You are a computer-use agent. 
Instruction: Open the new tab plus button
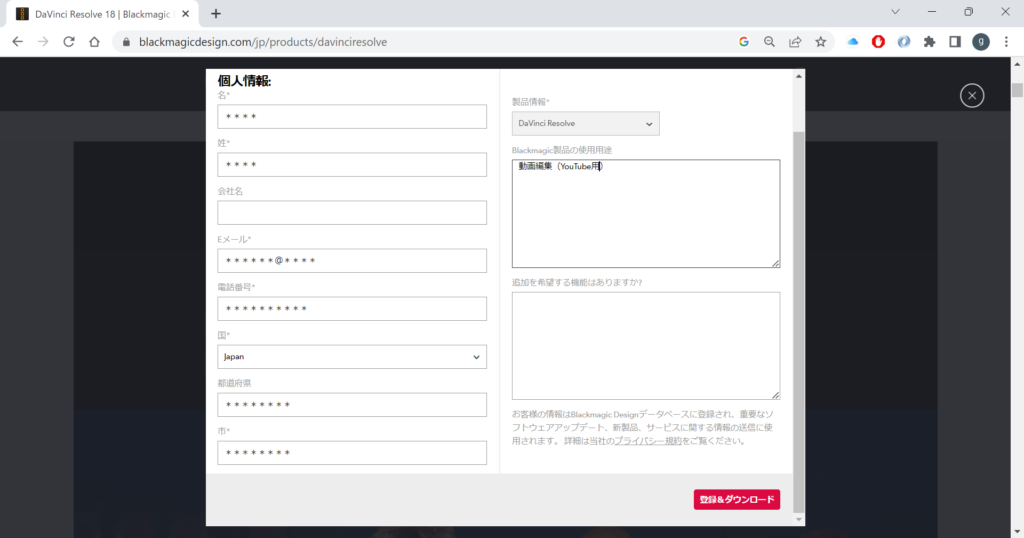coord(216,13)
